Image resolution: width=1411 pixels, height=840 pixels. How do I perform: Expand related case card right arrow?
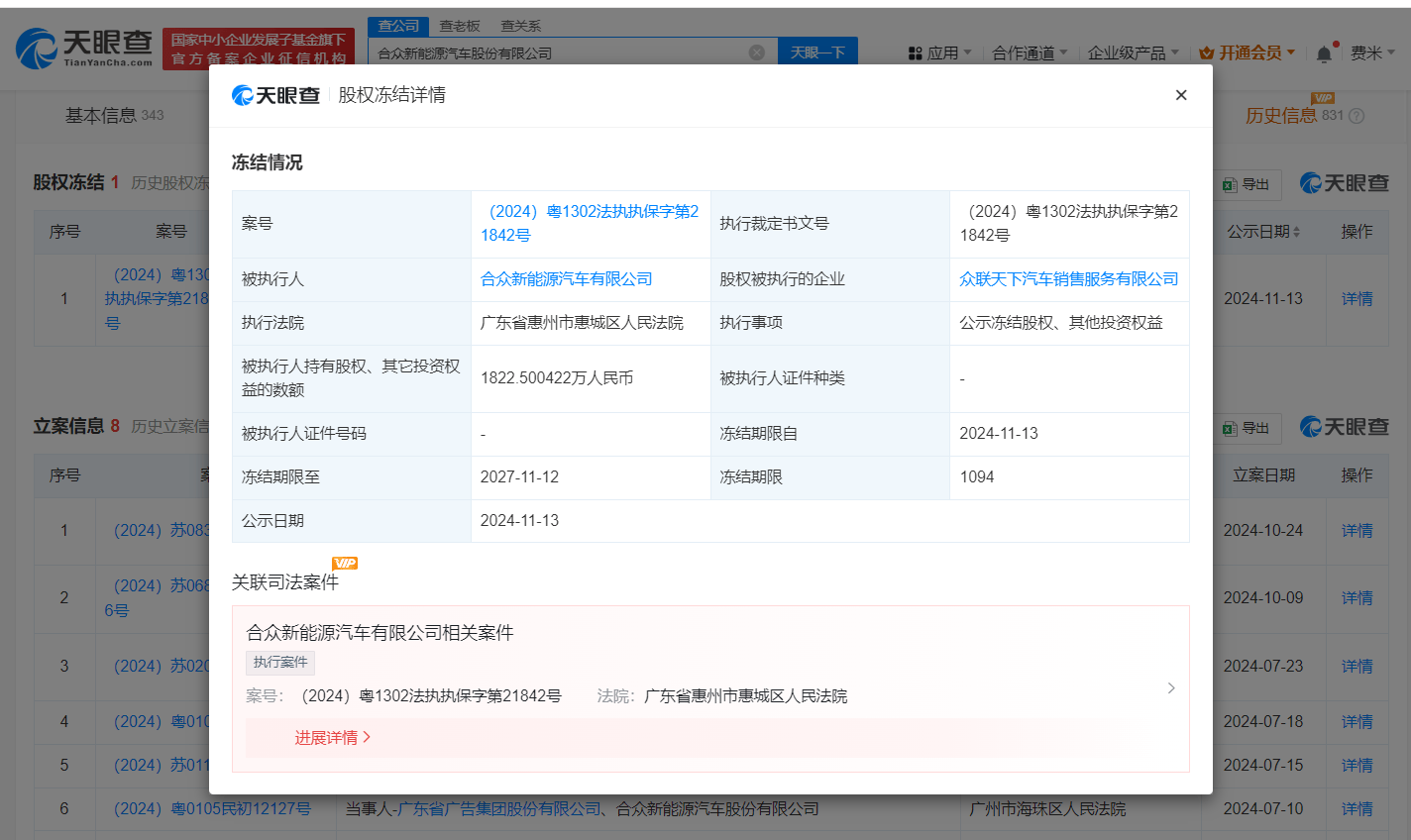(x=1171, y=687)
